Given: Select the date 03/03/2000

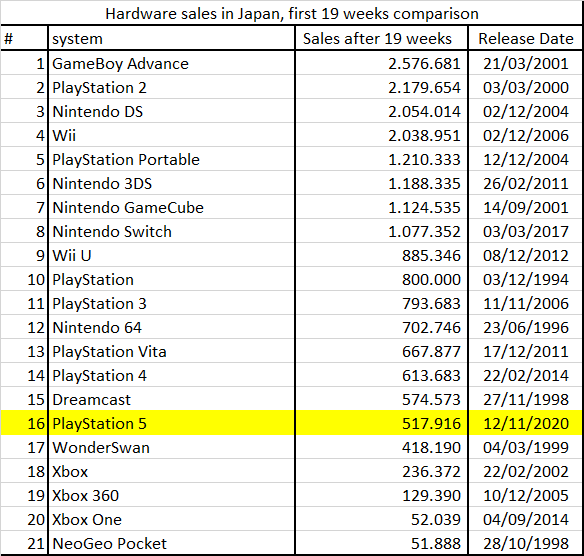Looking at the screenshot, I should click(x=526, y=88).
